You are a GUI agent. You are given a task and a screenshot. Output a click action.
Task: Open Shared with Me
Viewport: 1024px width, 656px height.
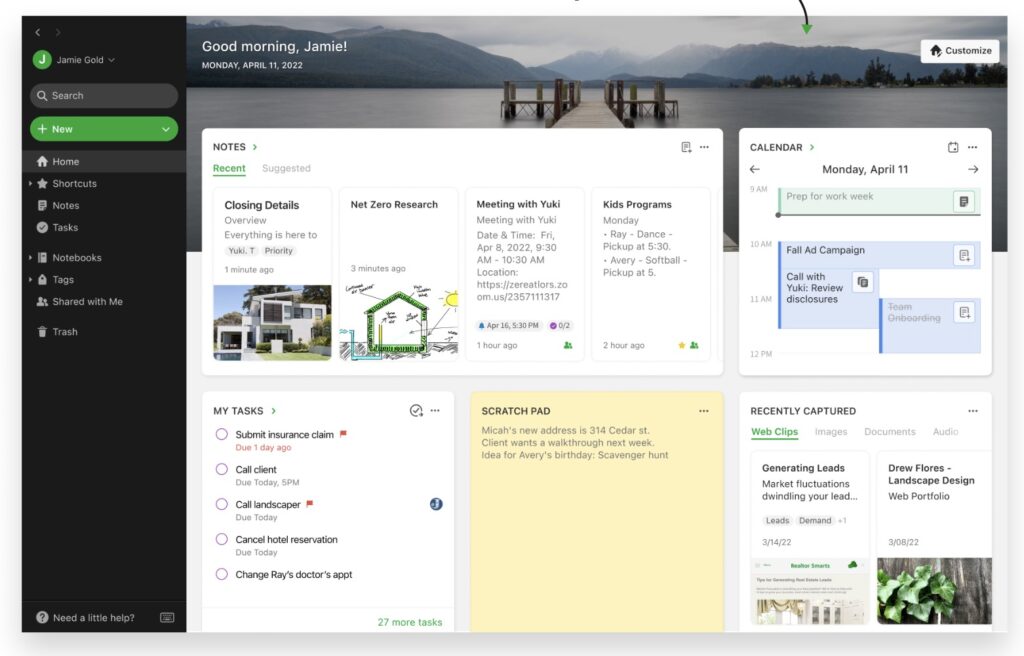pos(88,302)
